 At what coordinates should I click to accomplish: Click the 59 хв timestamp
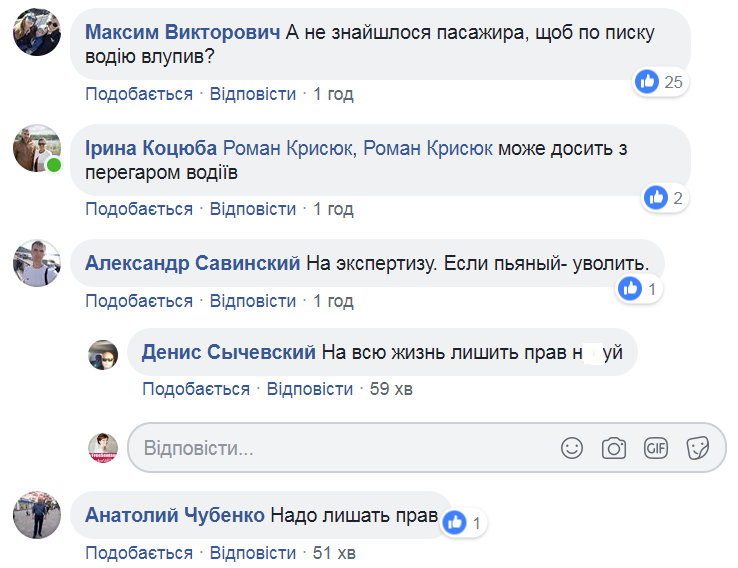[x=391, y=389]
